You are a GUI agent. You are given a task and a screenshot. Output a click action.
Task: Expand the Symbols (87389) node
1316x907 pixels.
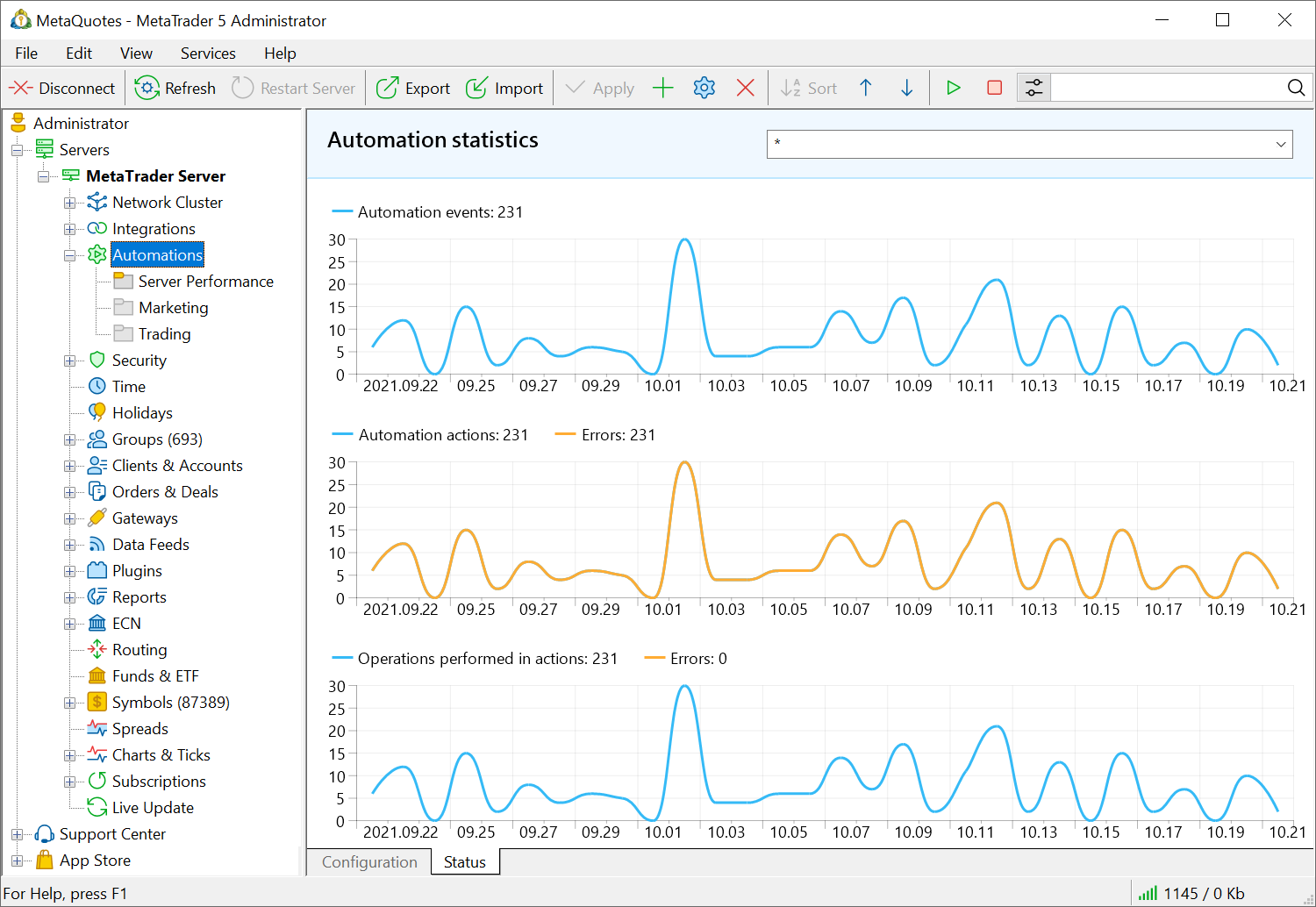point(69,703)
